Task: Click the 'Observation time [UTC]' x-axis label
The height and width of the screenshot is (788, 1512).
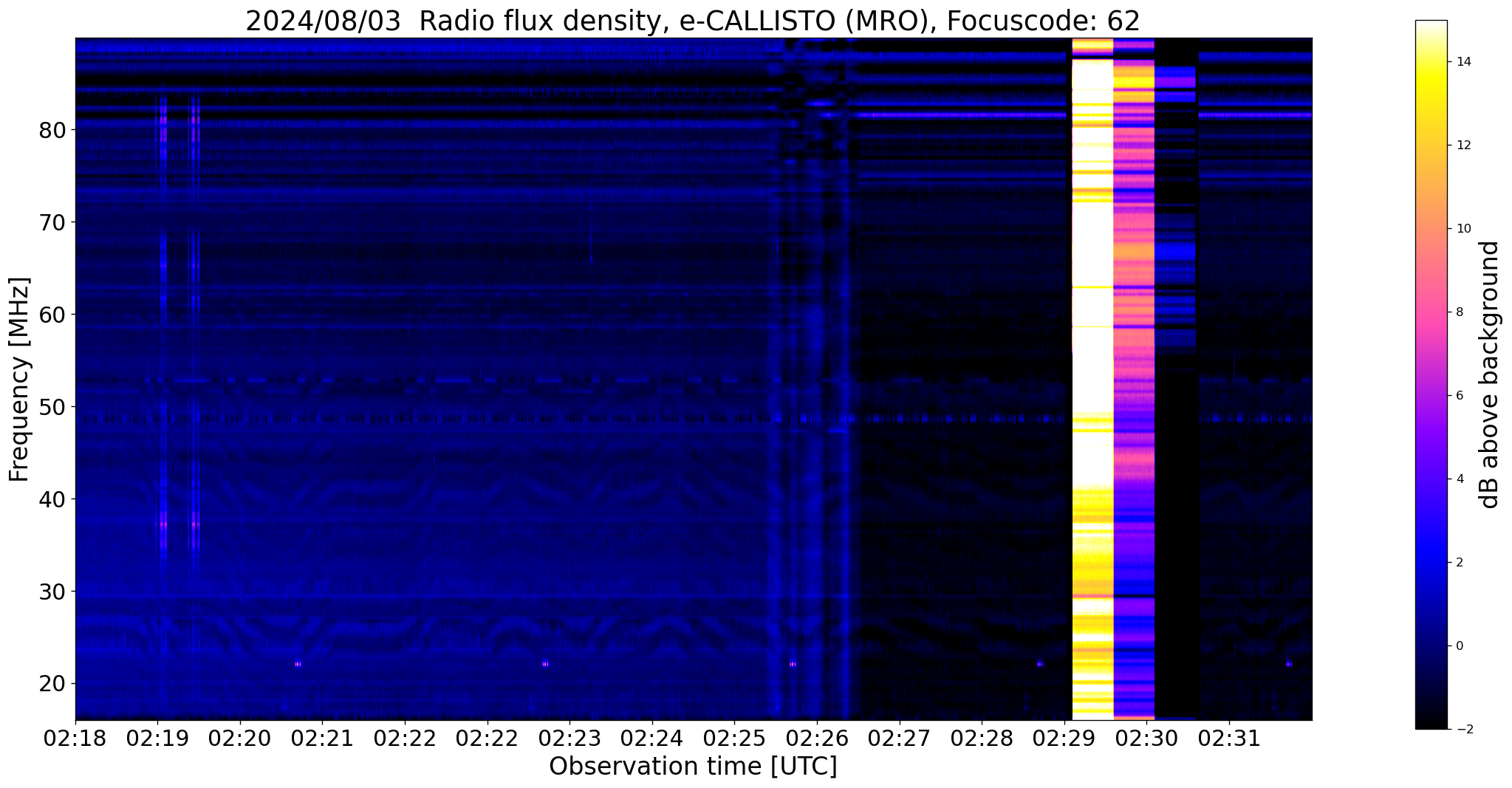Action: (693, 767)
